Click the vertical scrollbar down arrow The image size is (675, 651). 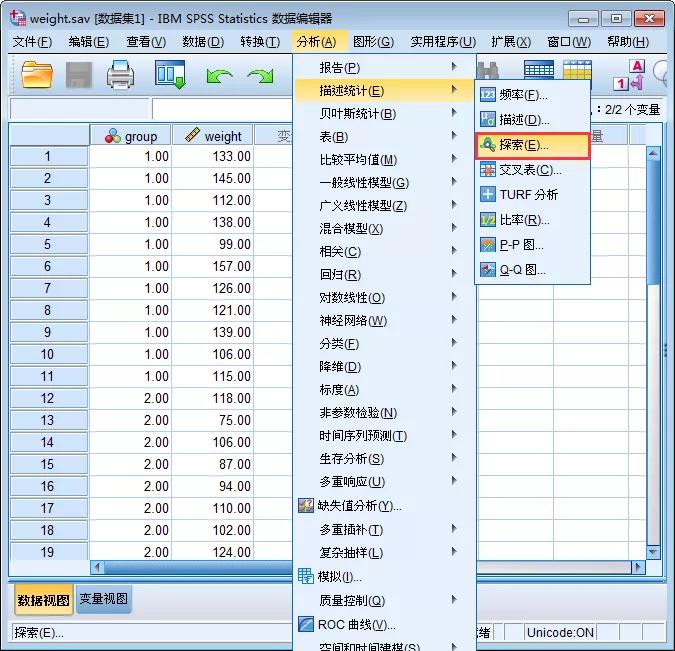click(653, 552)
